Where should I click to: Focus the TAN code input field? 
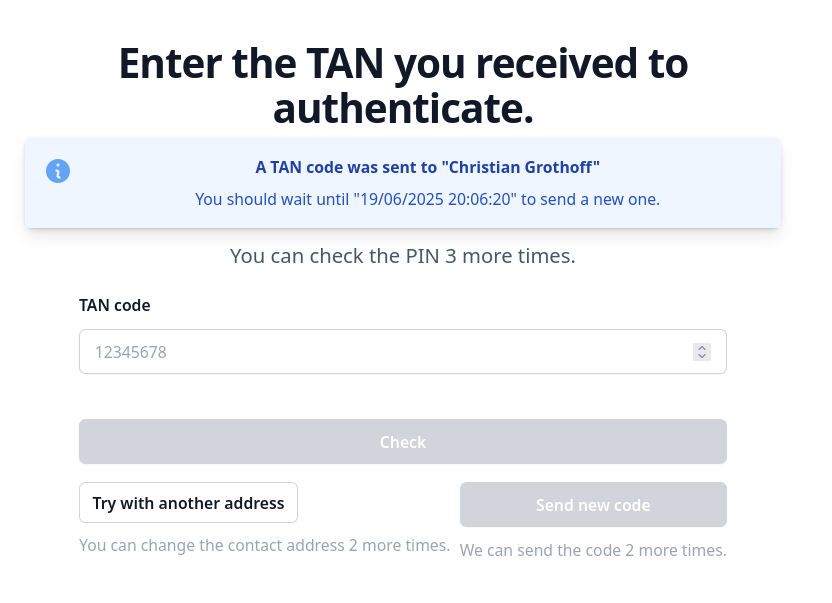tap(380, 352)
